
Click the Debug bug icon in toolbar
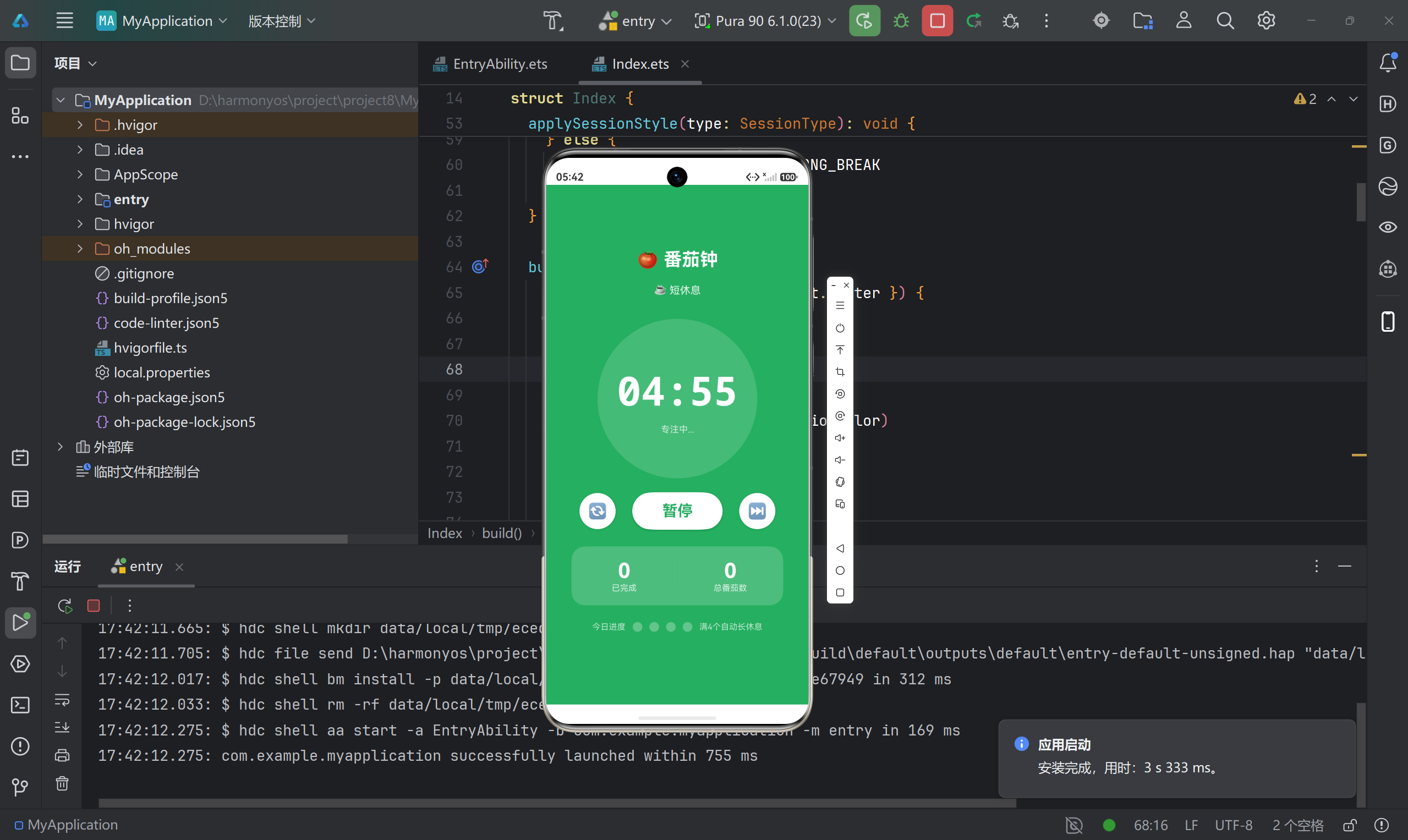pyautogui.click(x=901, y=21)
